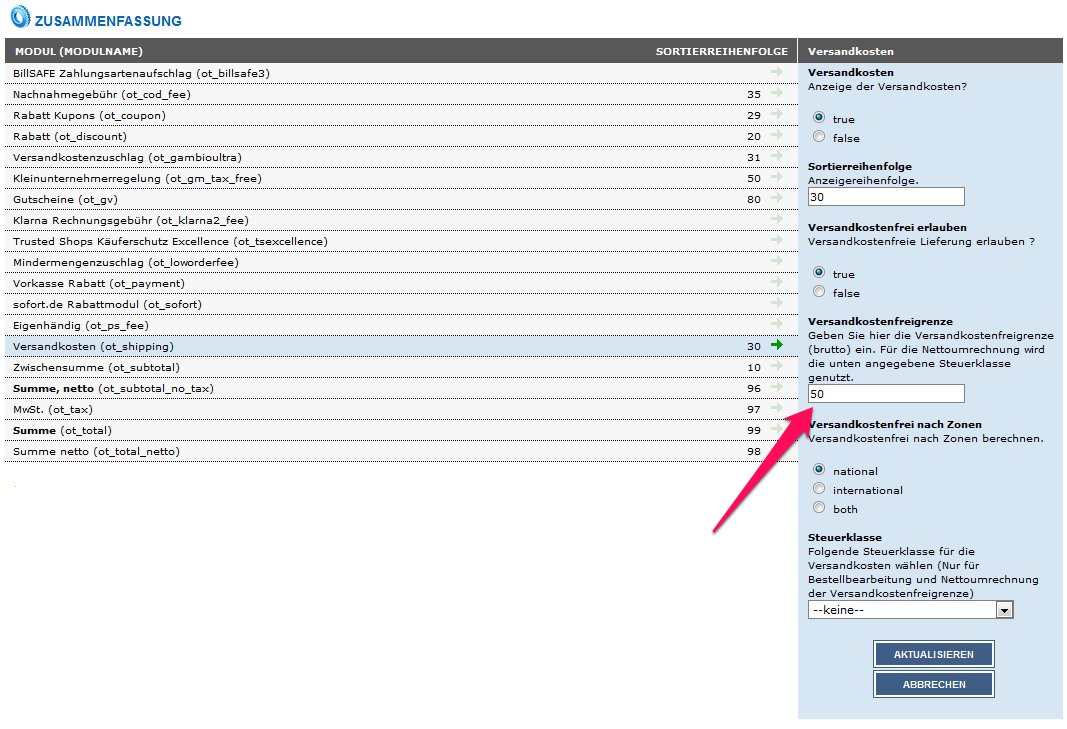Click the arrow icon for Zwischensumme row
This screenshot has width=1067, height=729.
pos(777,367)
